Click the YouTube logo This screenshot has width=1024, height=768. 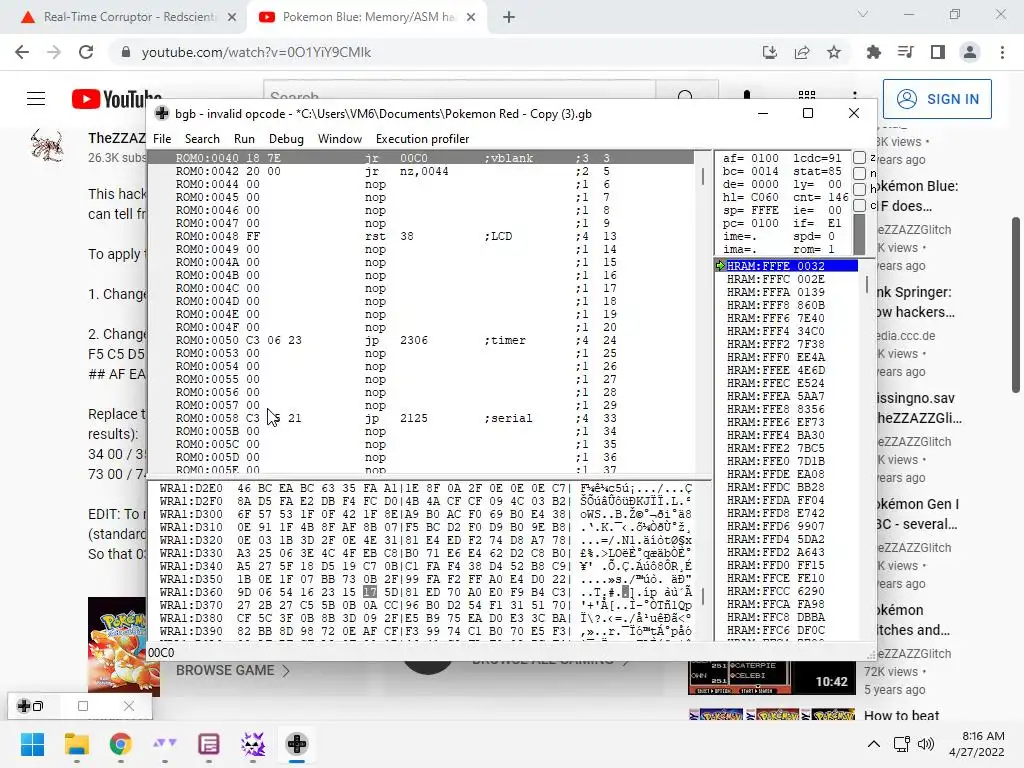116,99
